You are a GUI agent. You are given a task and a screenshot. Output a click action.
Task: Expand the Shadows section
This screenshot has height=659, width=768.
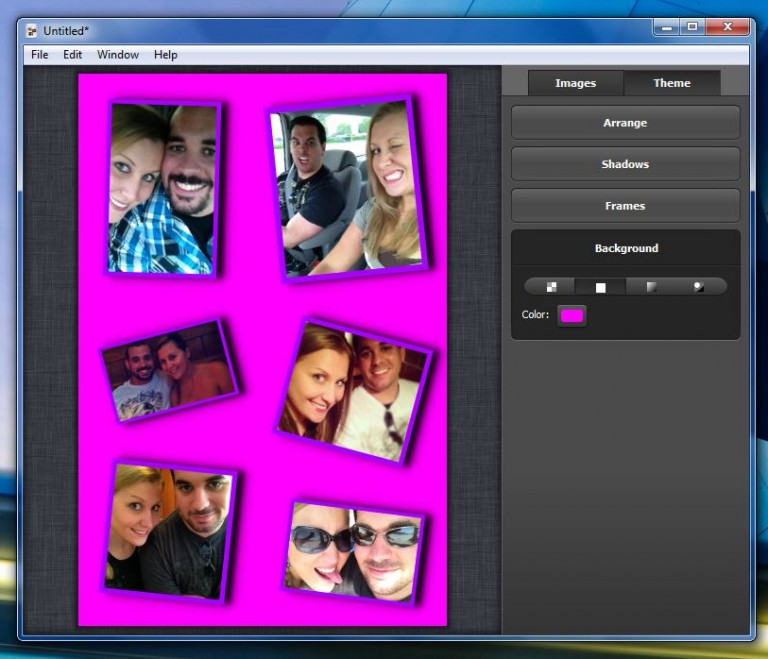click(625, 164)
